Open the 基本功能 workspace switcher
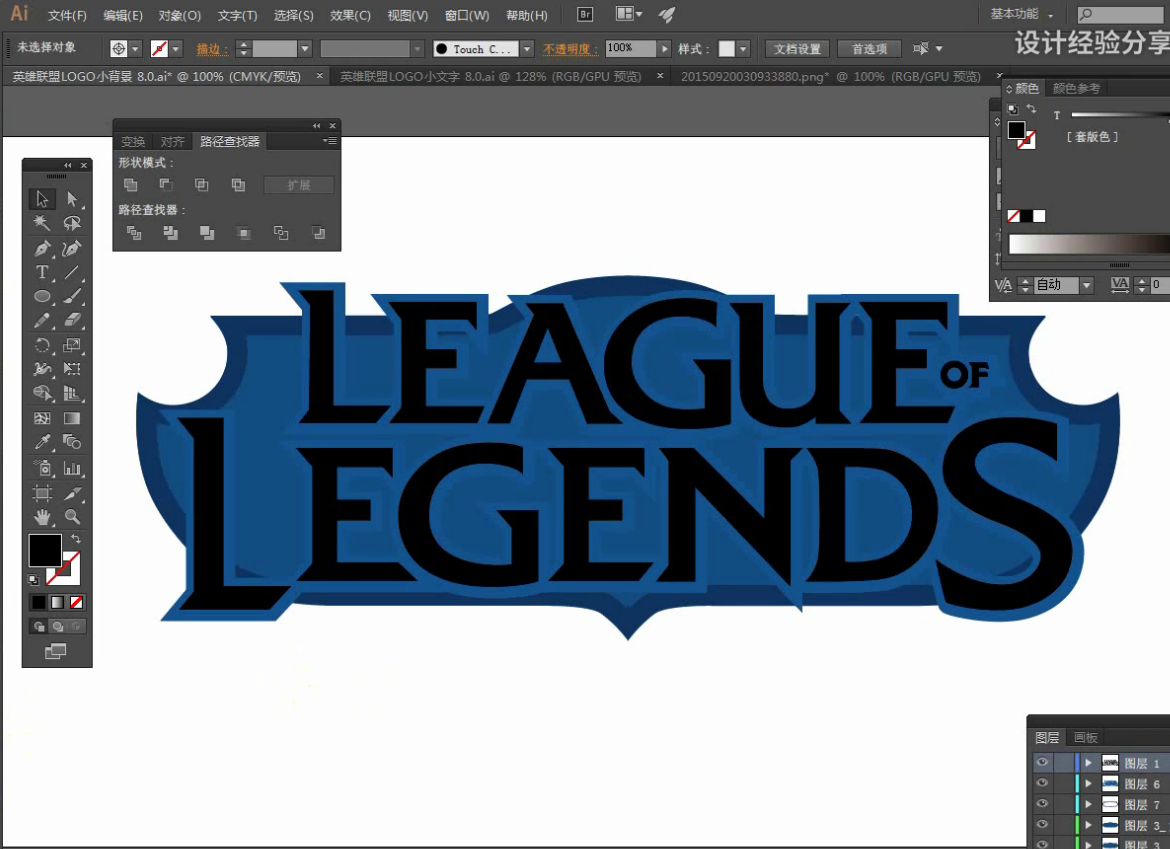 pos(1022,13)
